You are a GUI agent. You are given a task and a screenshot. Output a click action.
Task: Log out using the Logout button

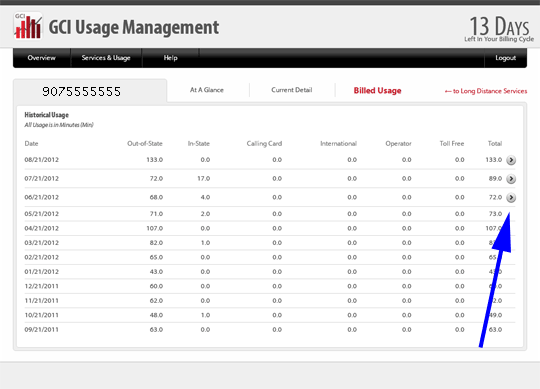(x=506, y=58)
